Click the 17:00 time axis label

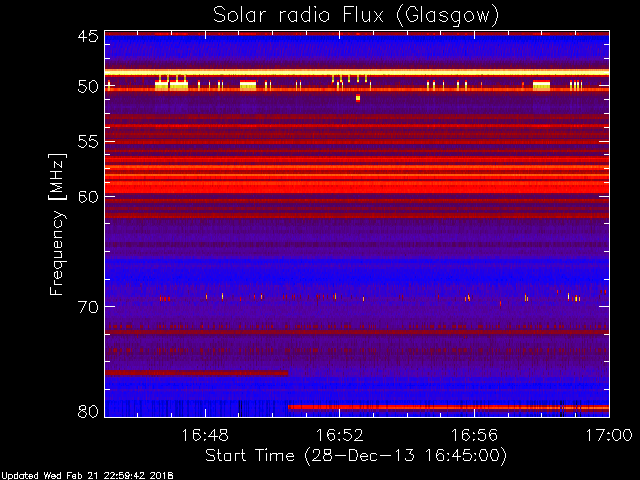pos(609,435)
